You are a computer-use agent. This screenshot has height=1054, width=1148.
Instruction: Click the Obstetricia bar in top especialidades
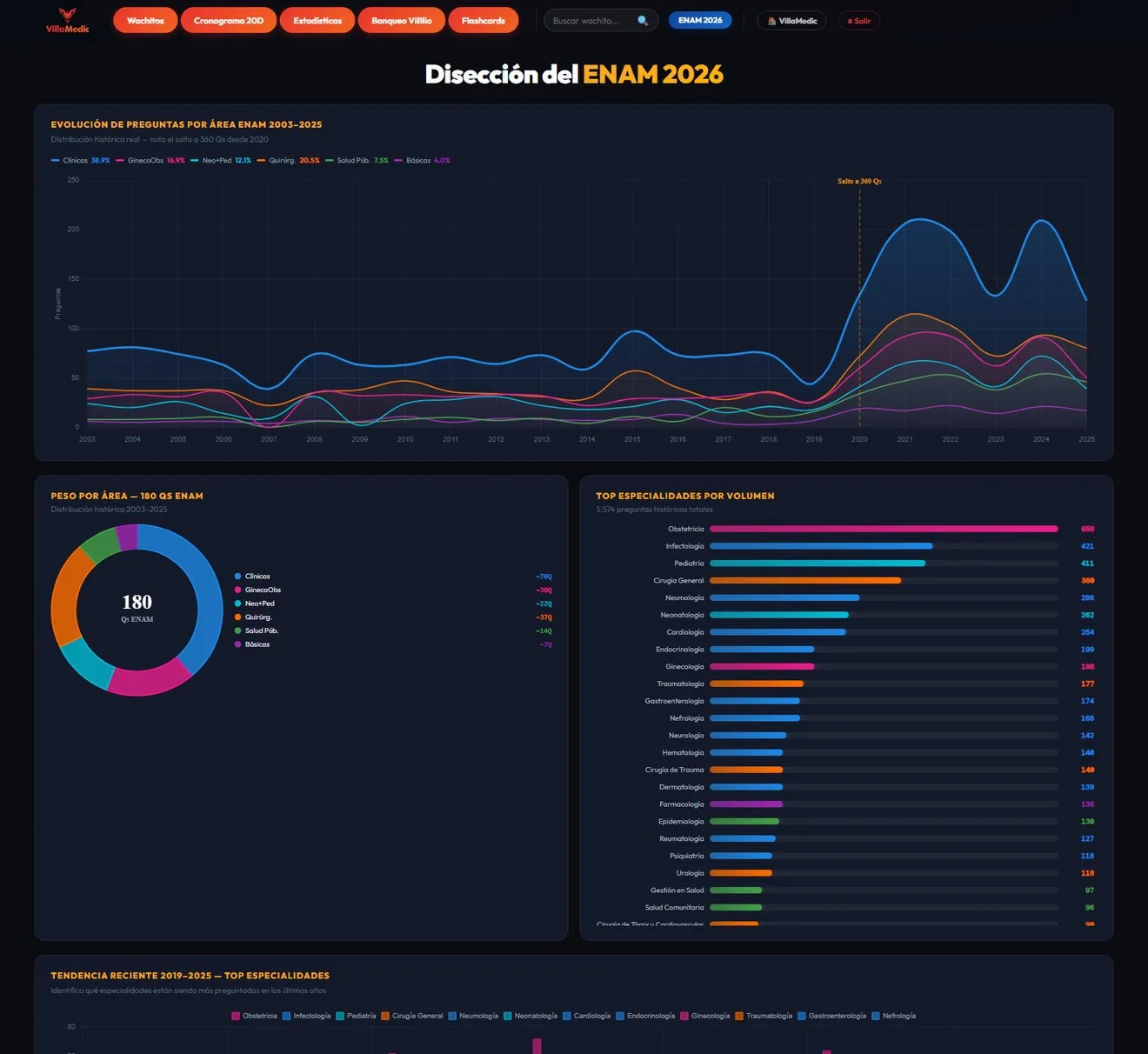pyautogui.click(x=884, y=529)
